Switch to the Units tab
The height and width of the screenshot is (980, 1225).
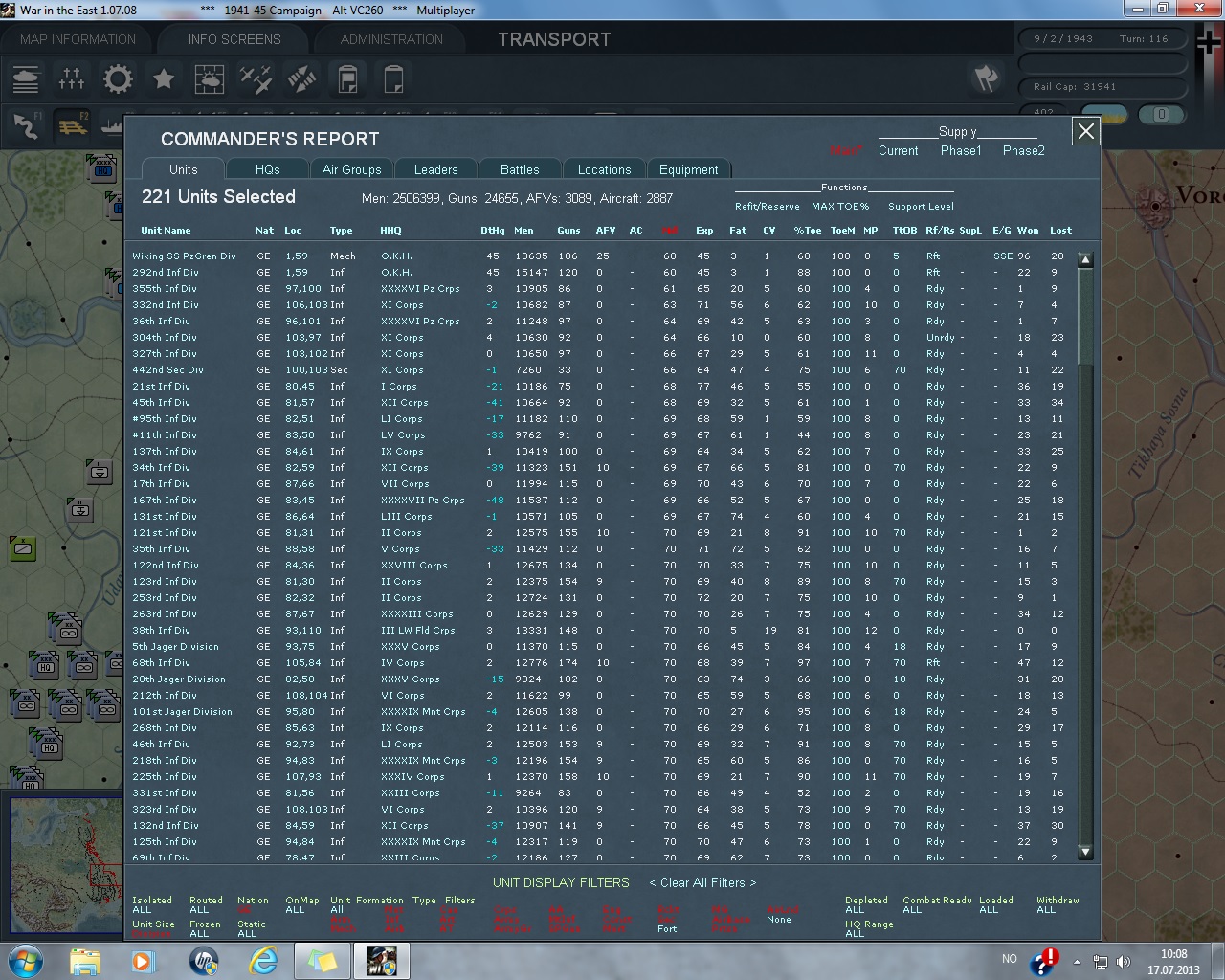tap(184, 169)
